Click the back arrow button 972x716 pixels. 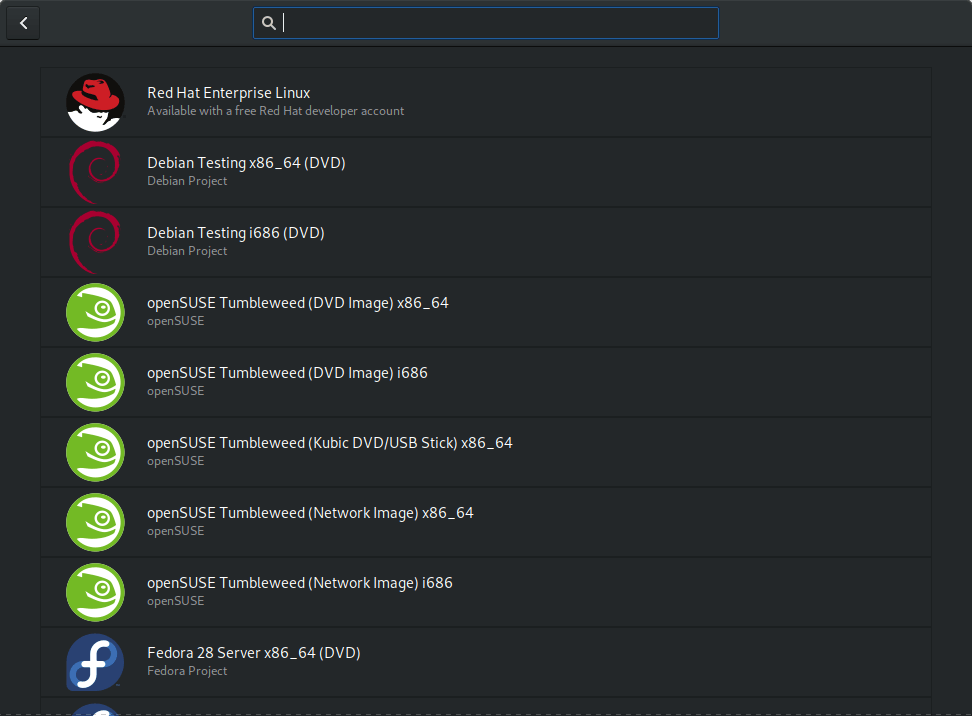[x=23, y=23]
